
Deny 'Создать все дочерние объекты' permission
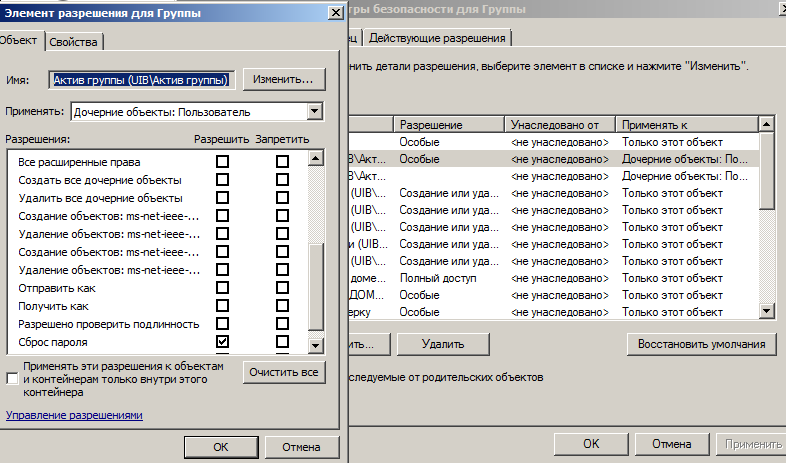[282, 180]
